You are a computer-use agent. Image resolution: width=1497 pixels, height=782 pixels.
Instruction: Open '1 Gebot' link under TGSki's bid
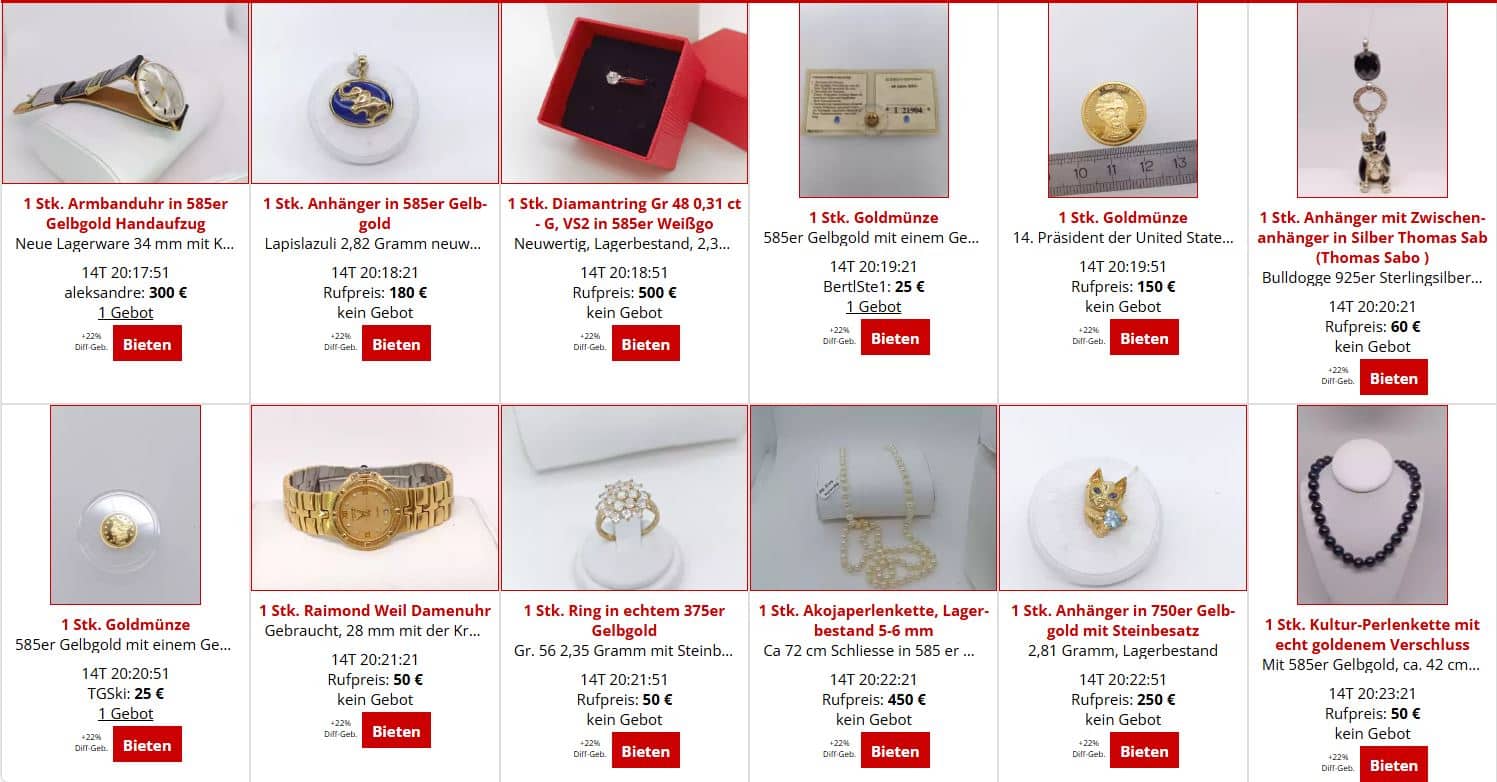(126, 713)
